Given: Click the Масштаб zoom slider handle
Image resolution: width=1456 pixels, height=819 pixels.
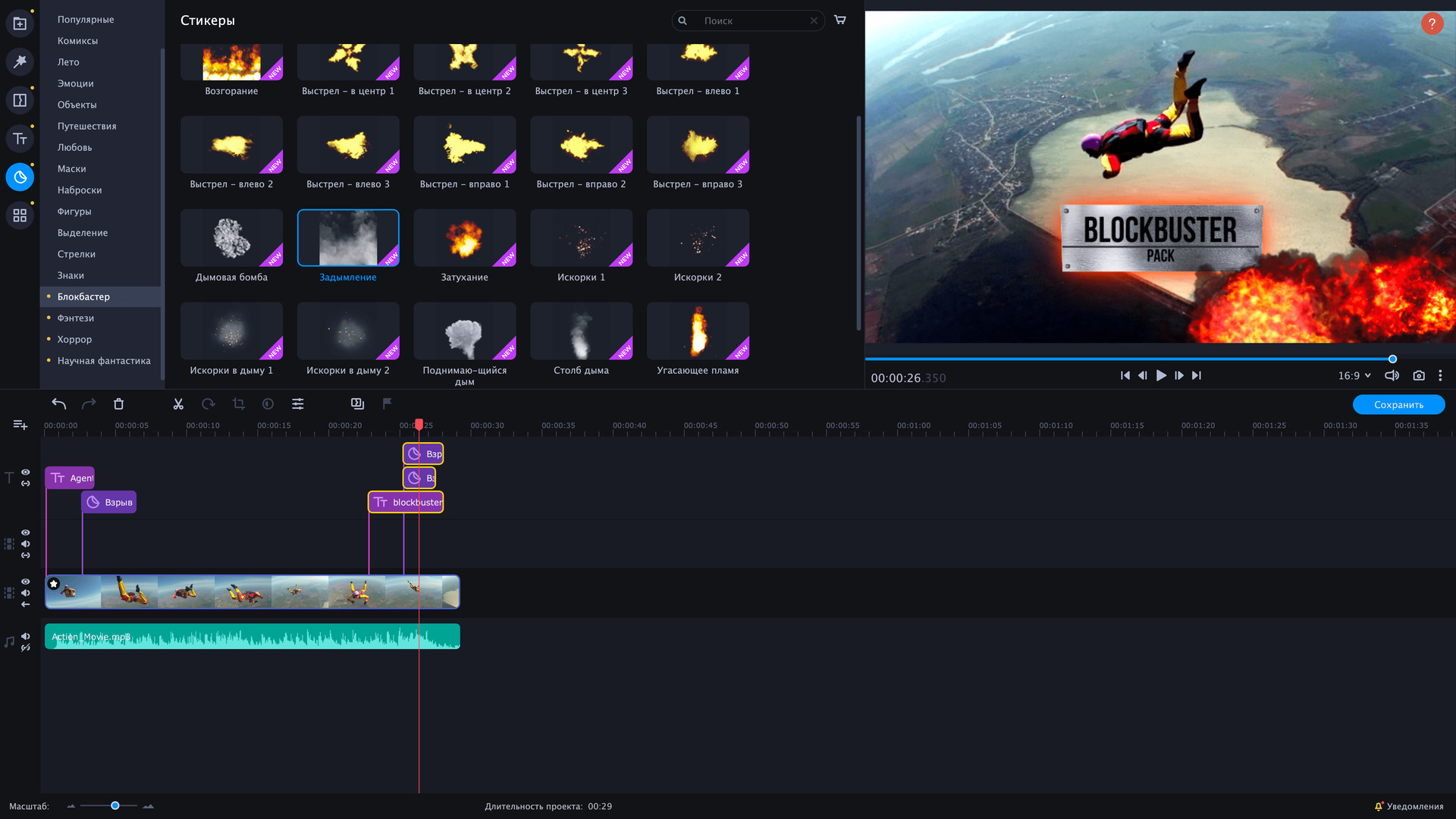Looking at the screenshot, I should point(115,805).
